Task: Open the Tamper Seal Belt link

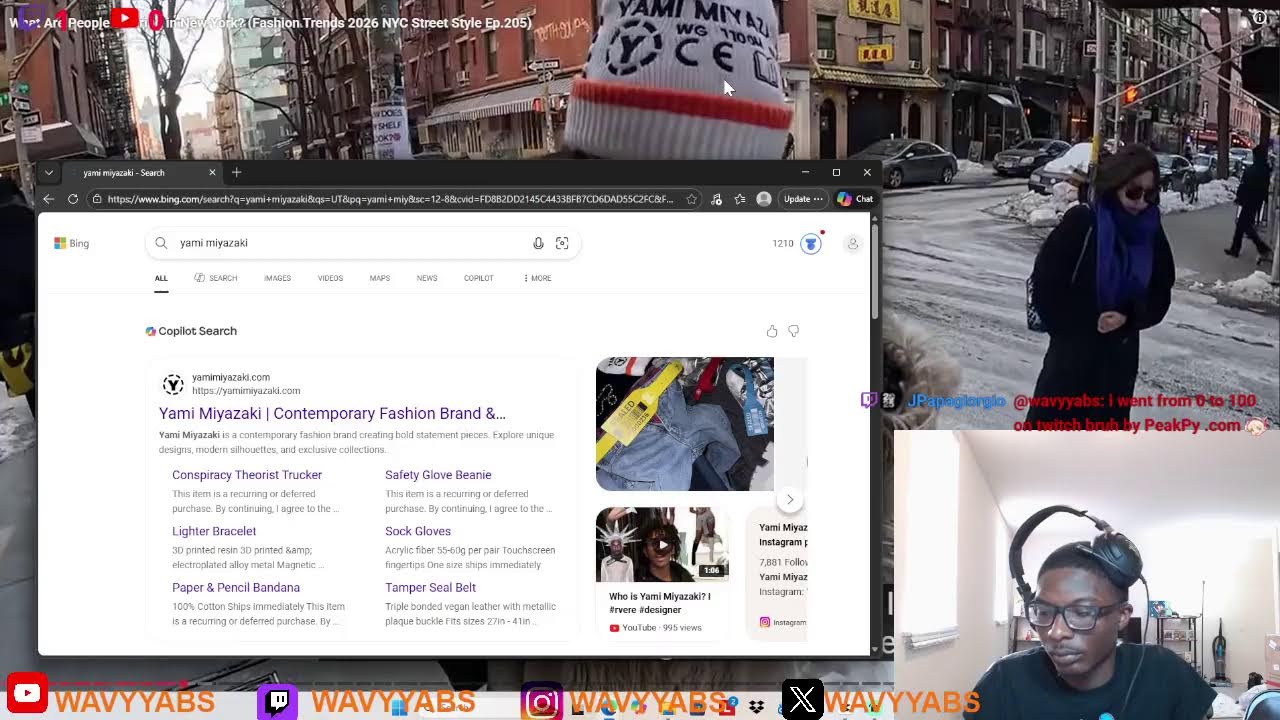Action: point(431,587)
